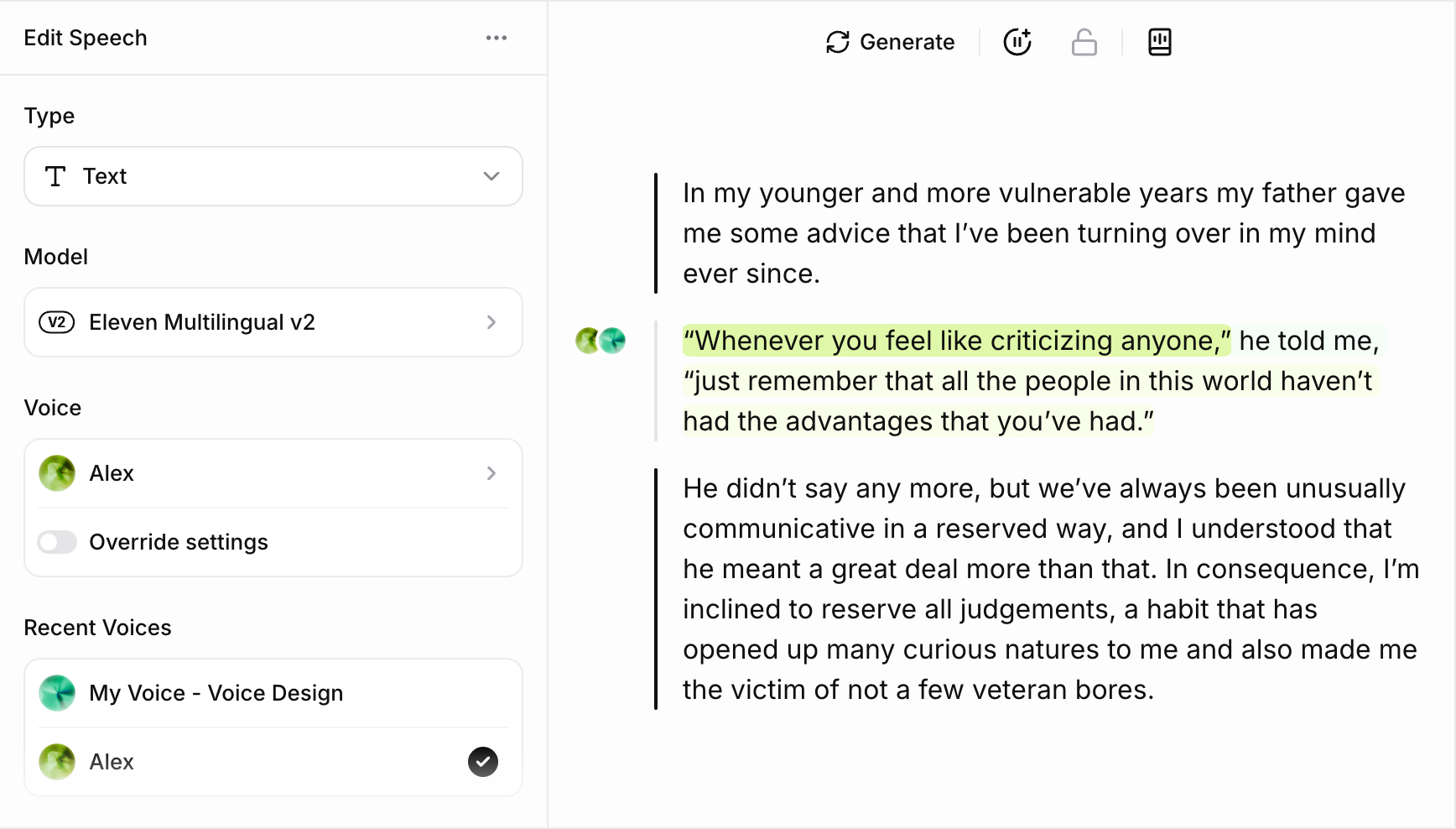Click the first paragraph's block marker line
The image size is (1456, 829).
click(656, 233)
